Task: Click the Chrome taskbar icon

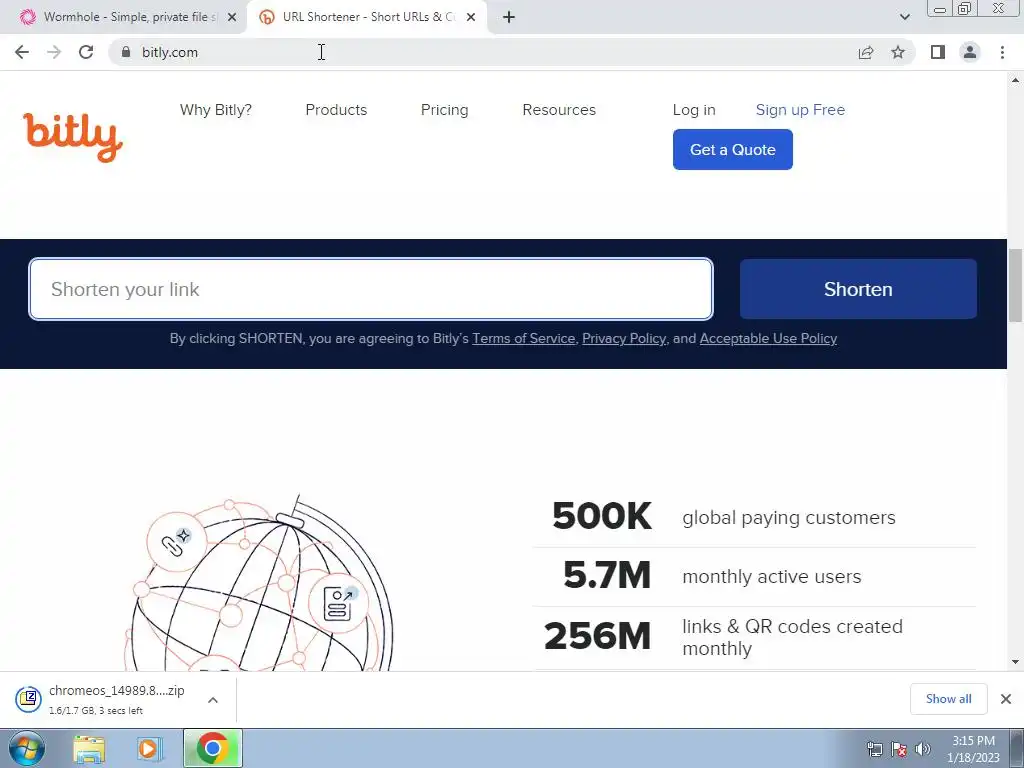Action: click(x=213, y=748)
